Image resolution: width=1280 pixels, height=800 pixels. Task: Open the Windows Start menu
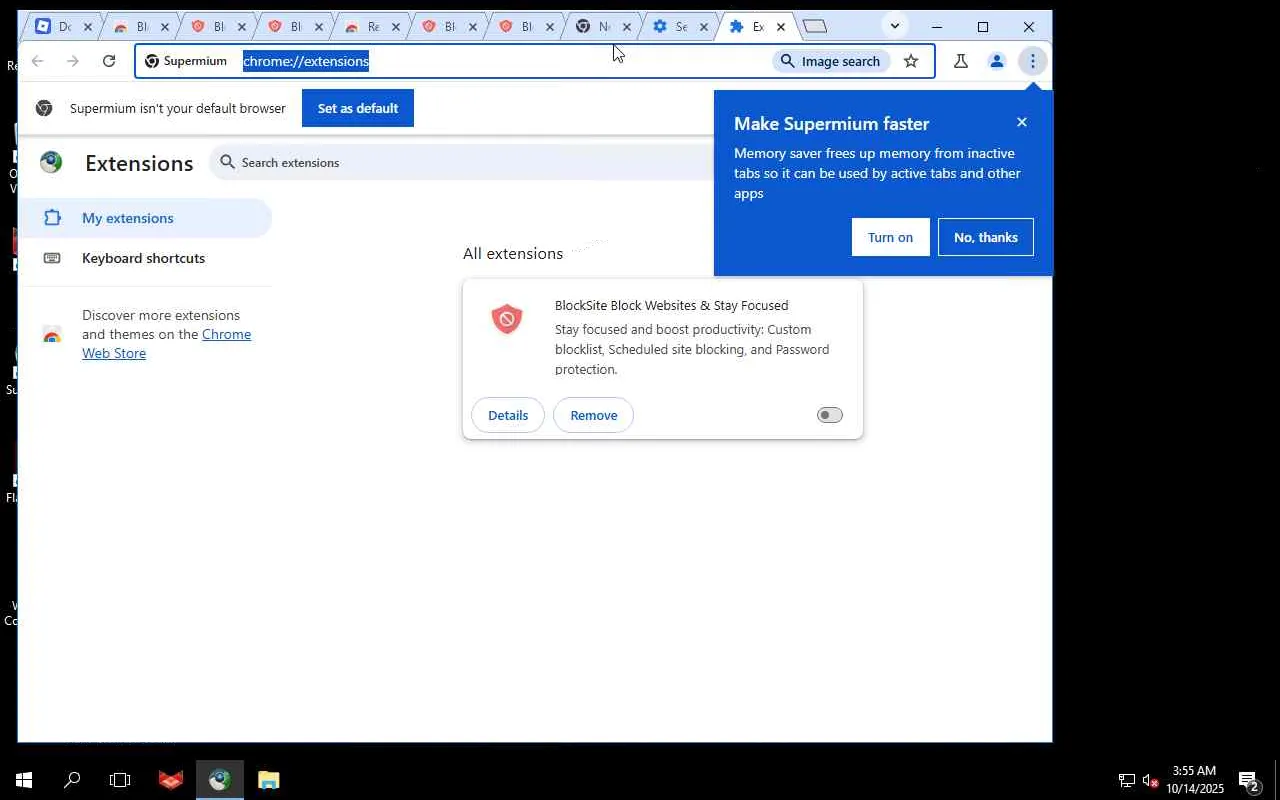(24, 780)
